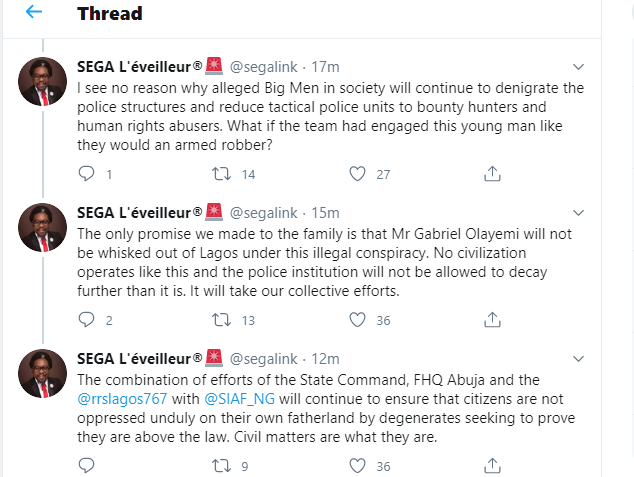Click the back arrow next to Thread
Image resolution: width=634 pixels, height=477 pixels.
tap(33, 13)
